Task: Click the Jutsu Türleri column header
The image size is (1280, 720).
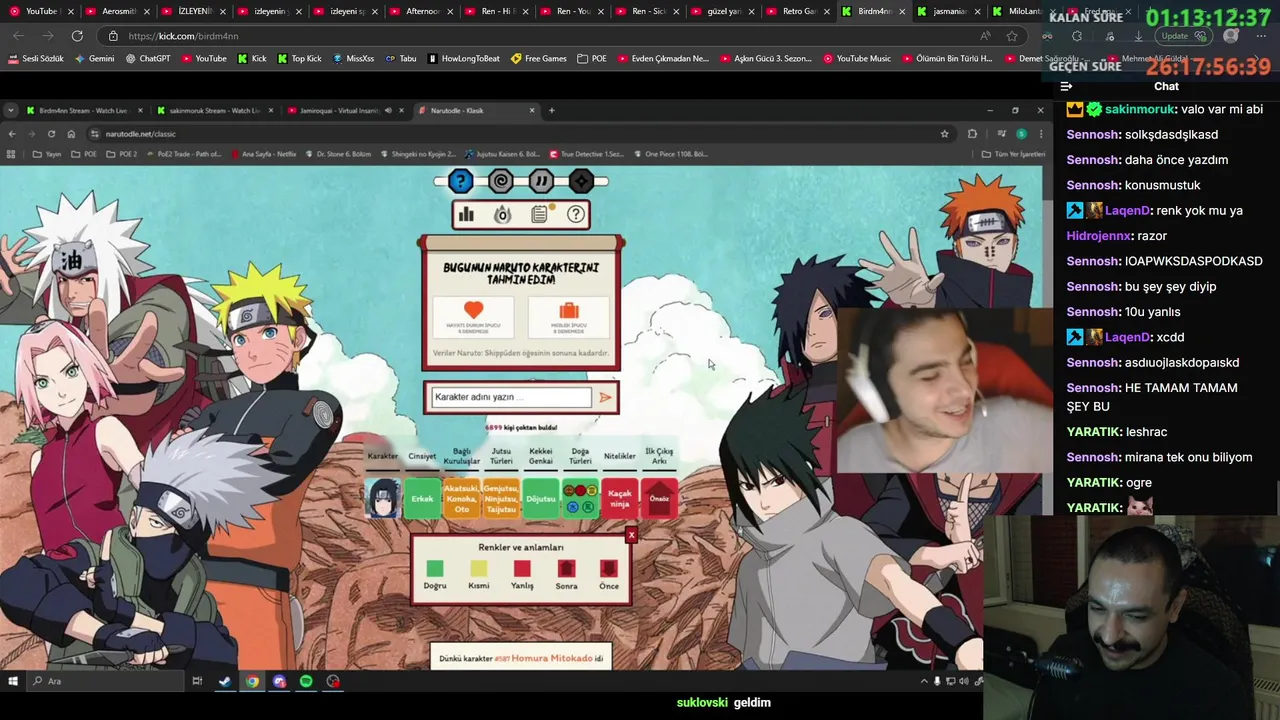Action: [x=501, y=456]
